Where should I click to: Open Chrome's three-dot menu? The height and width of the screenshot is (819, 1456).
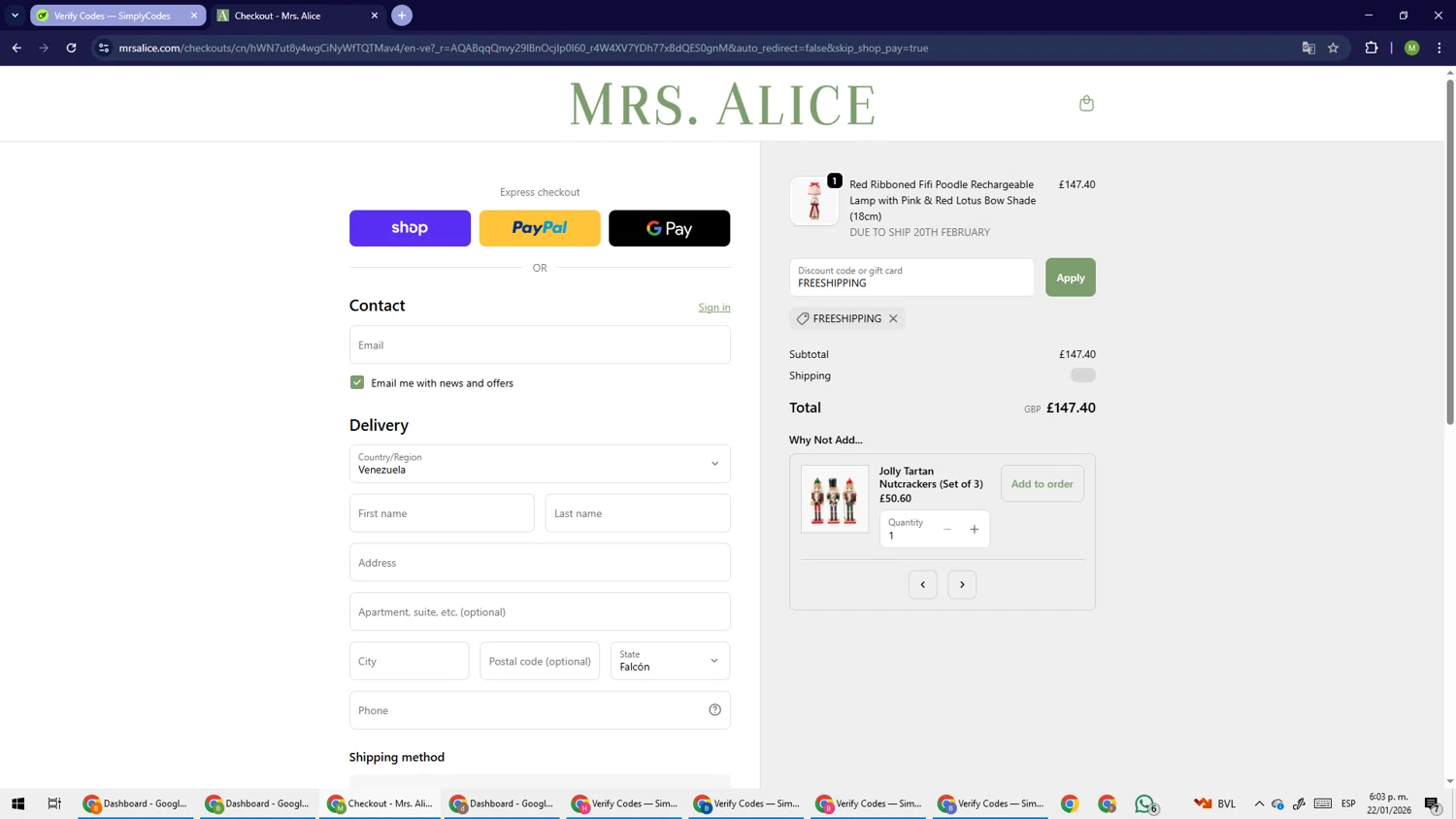1439,48
